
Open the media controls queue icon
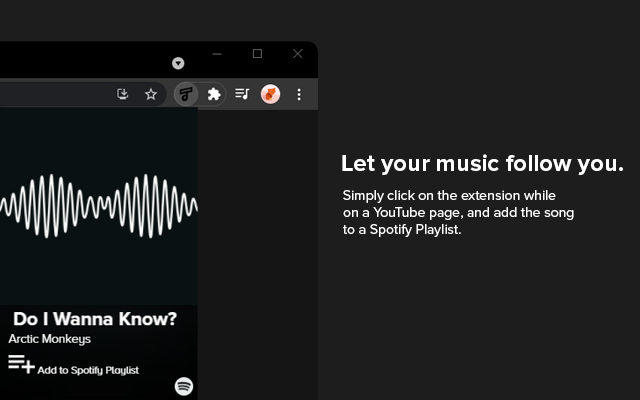[x=242, y=94]
